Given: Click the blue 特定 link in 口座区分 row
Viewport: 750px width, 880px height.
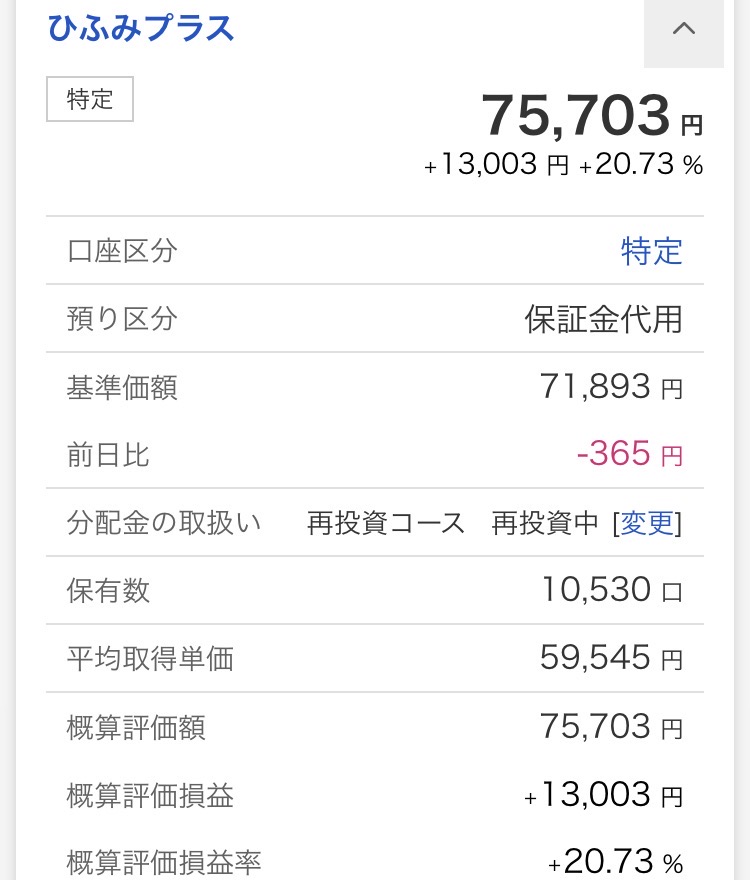Looking at the screenshot, I should (x=651, y=251).
